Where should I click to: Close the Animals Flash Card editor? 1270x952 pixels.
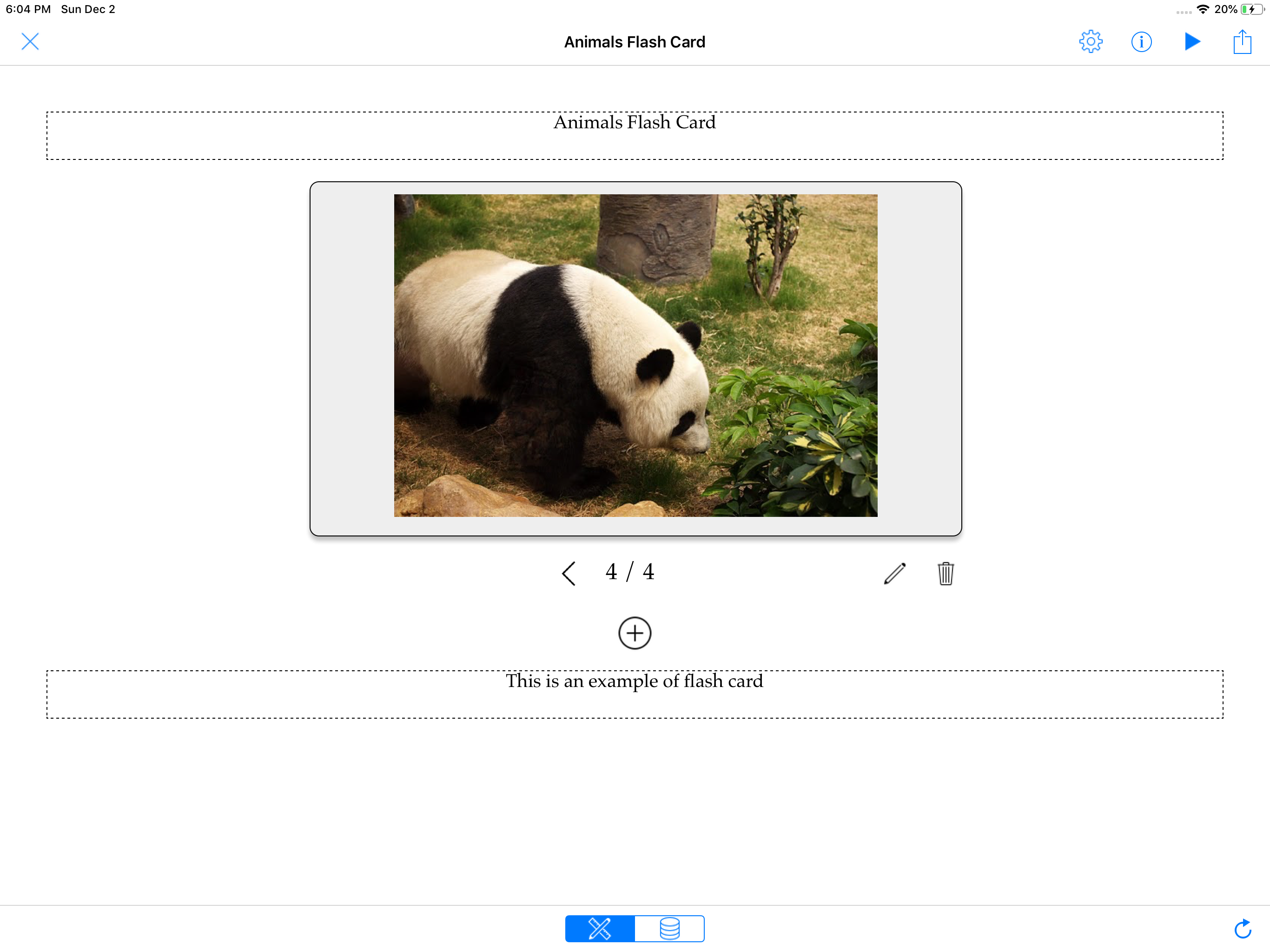[30, 42]
